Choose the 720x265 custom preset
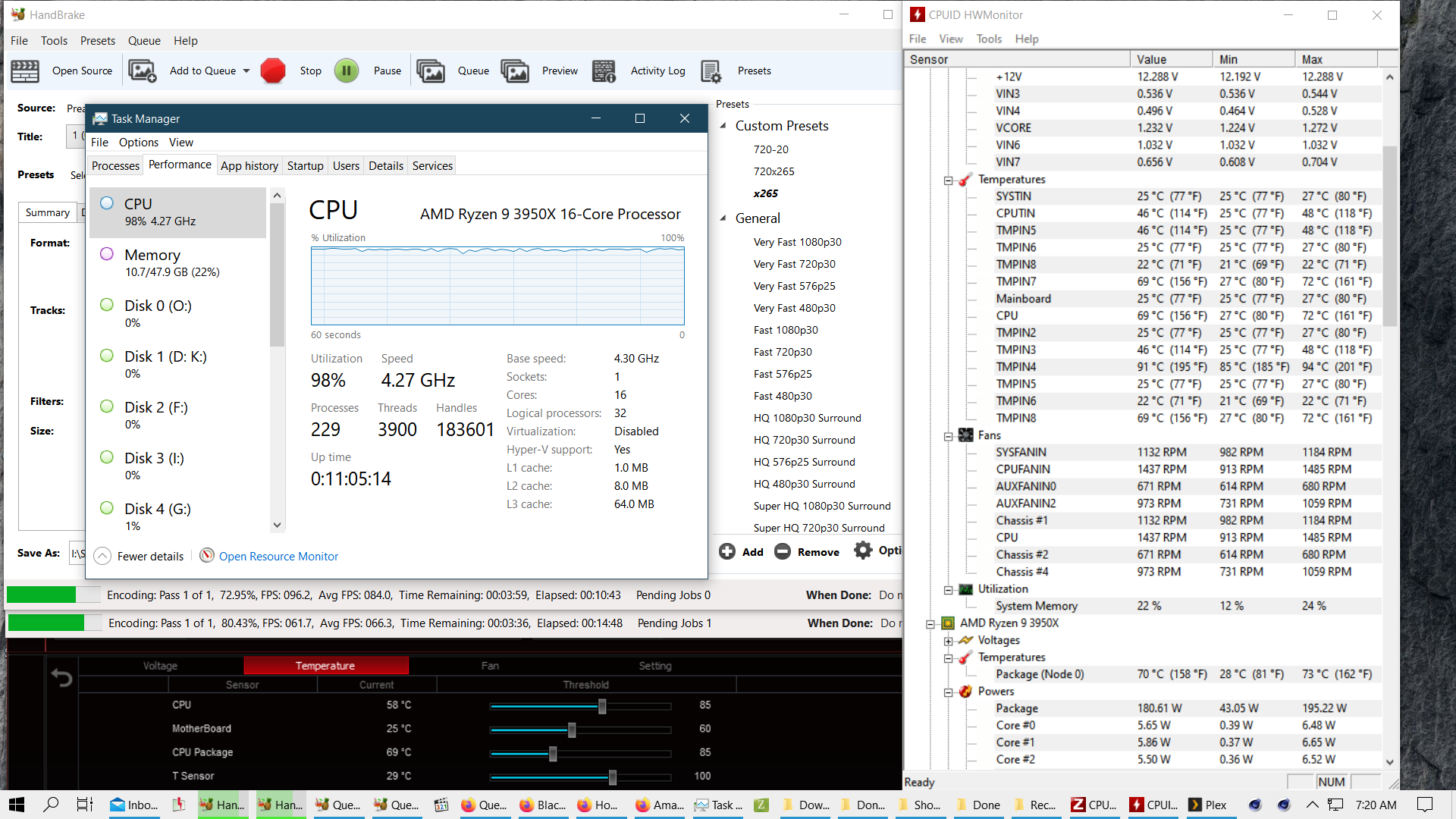This screenshot has width=1456, height=819. [x=773, y=171]
